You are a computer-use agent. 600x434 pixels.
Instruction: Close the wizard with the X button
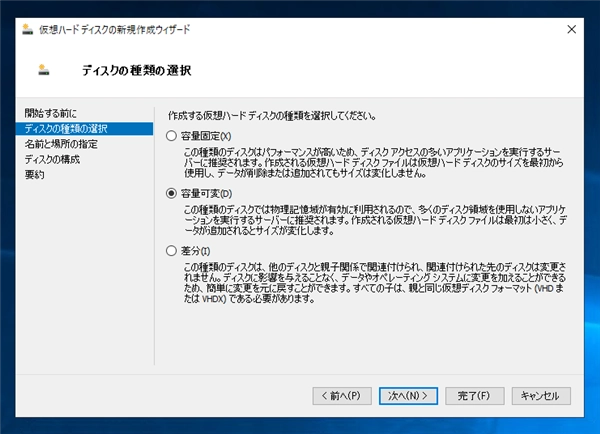[x=572, y=29]
